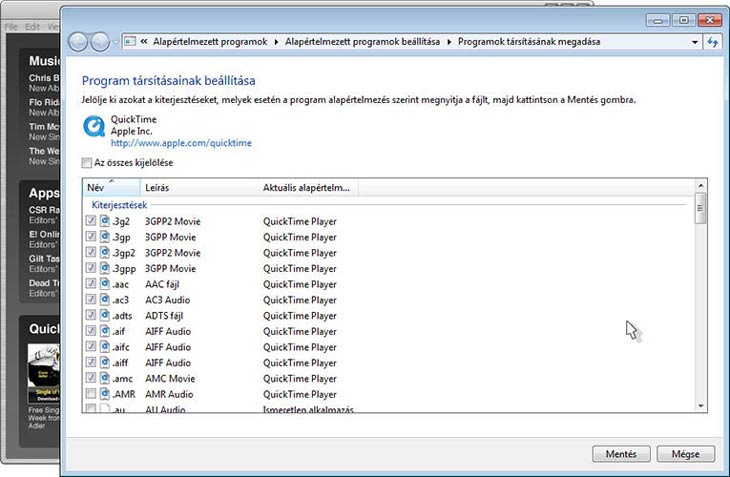Screen dimensions: 730x477
Task: Click the control panel icon in address bar
Action: tap(129, 42)
